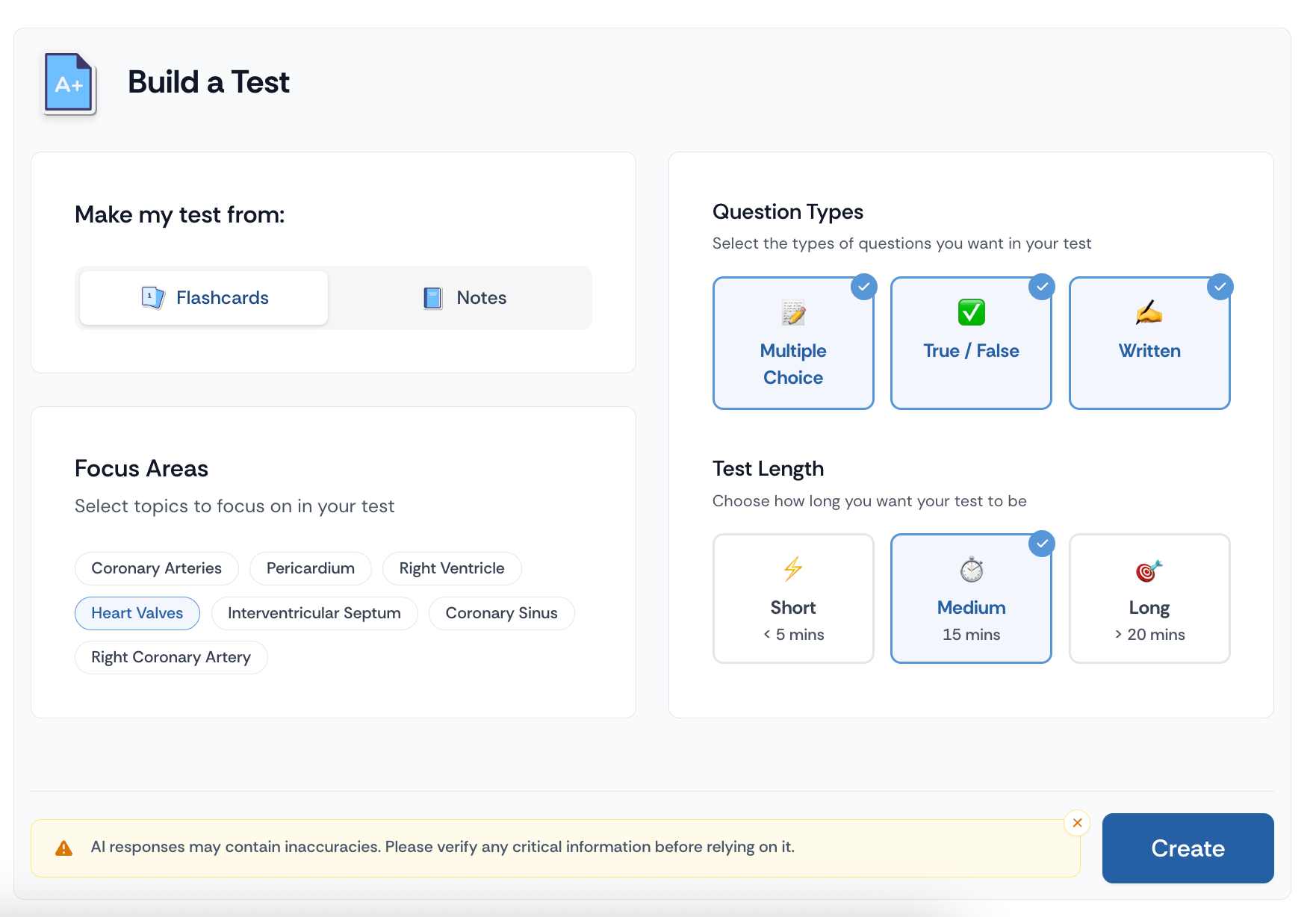The image size is (1316, 917).
Task: Switch to the Notes source tab
Action: coord(464,298)
